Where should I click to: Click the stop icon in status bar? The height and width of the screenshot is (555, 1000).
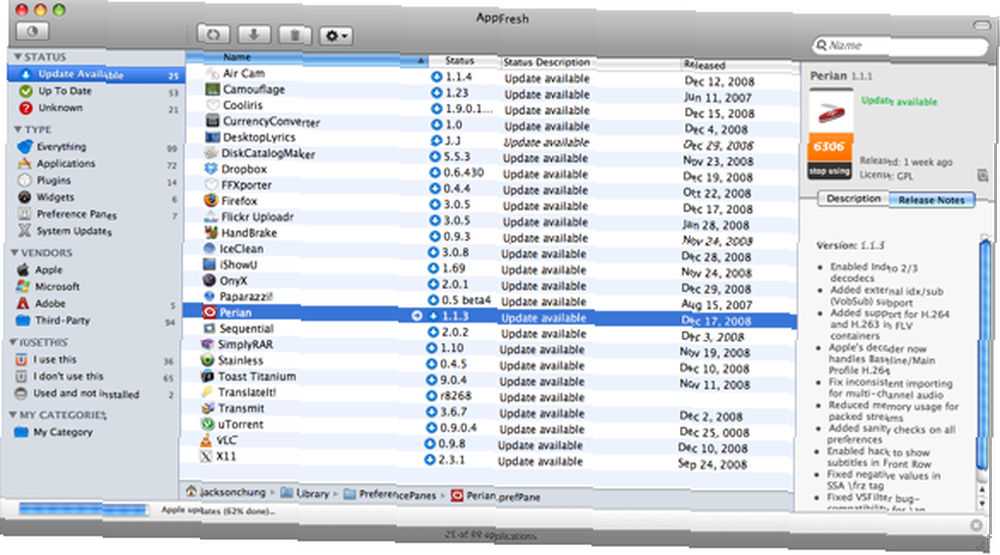pos(976,525)
